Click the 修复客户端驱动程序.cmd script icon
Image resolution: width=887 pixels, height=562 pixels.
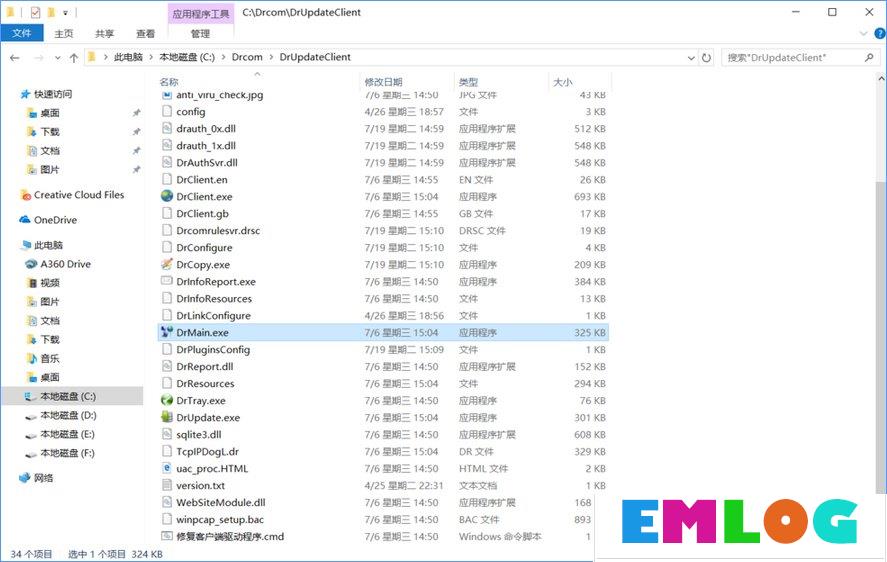[167, 536]
